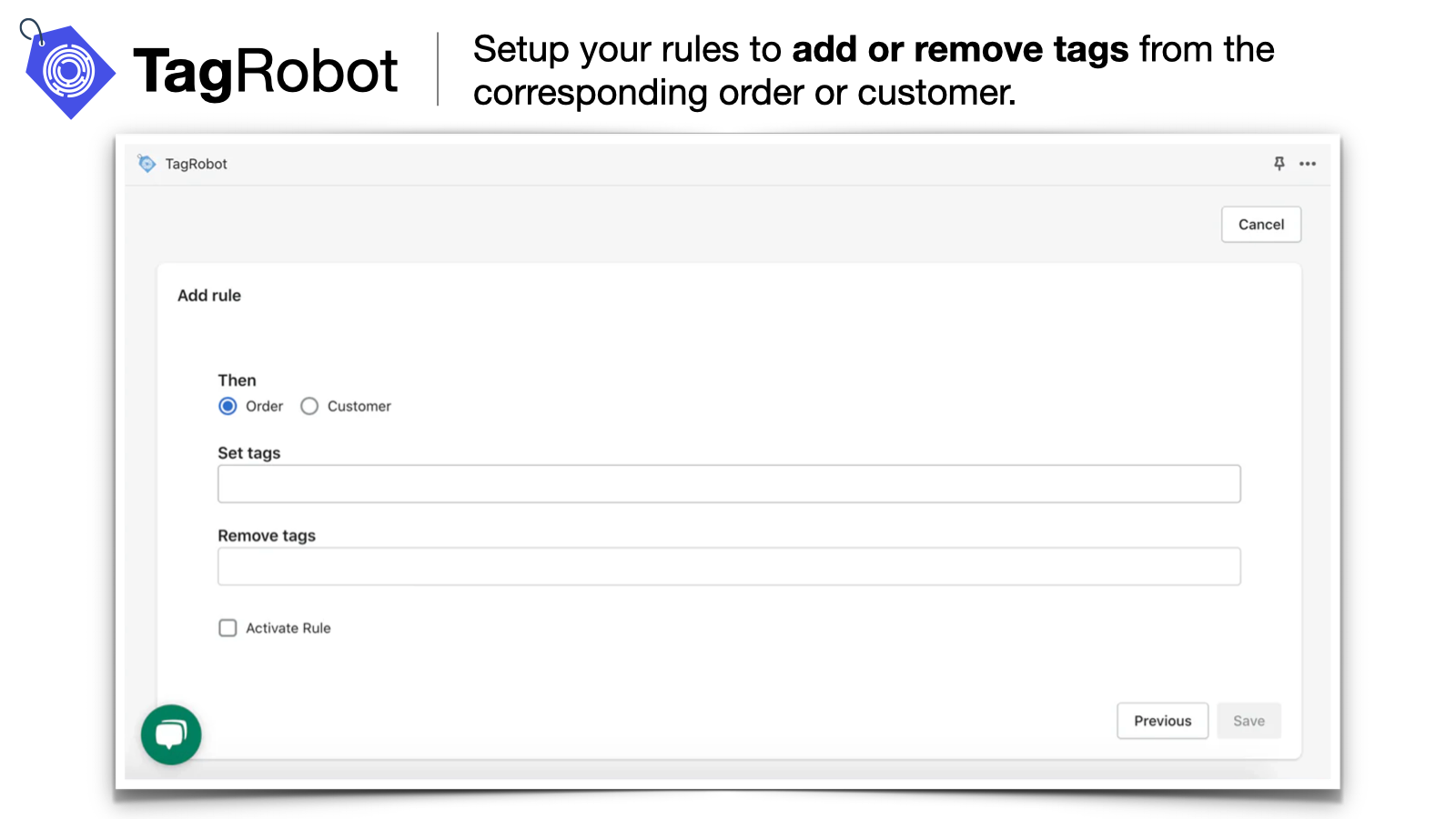Click the Add rule section title
Screen dimensions: 1456x819
208,295
